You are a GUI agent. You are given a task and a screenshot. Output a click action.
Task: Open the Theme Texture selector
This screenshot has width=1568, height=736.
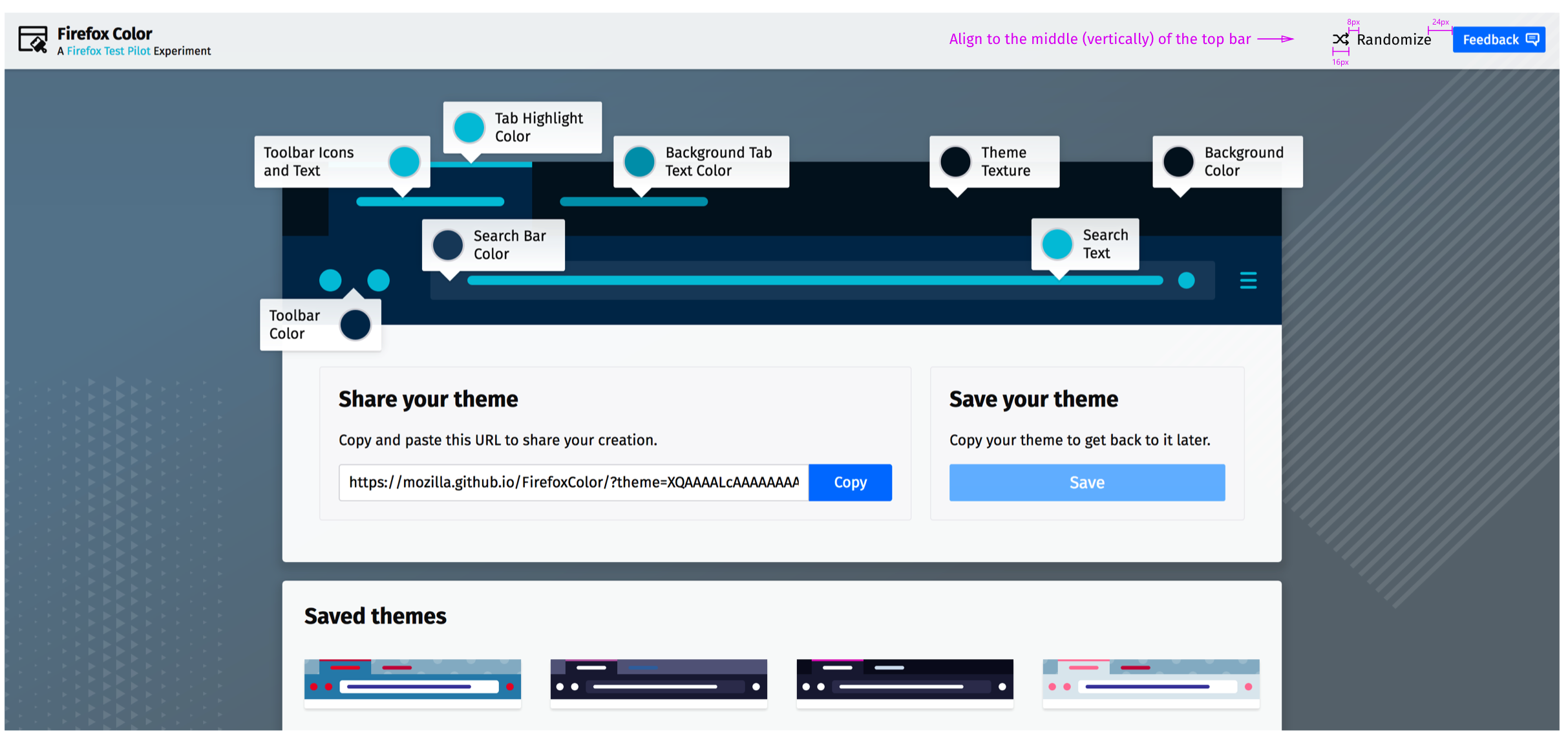click(955, 162)
